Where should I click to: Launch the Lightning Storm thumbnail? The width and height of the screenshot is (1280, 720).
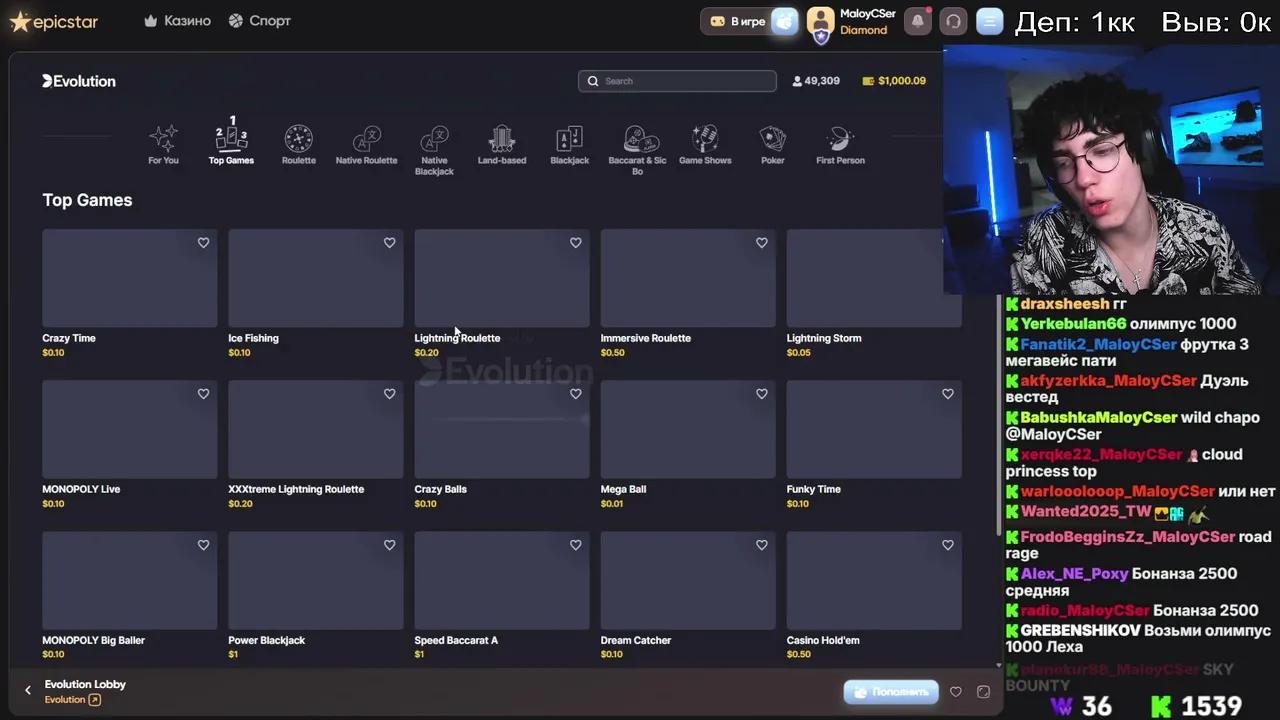tap(873, 278)
